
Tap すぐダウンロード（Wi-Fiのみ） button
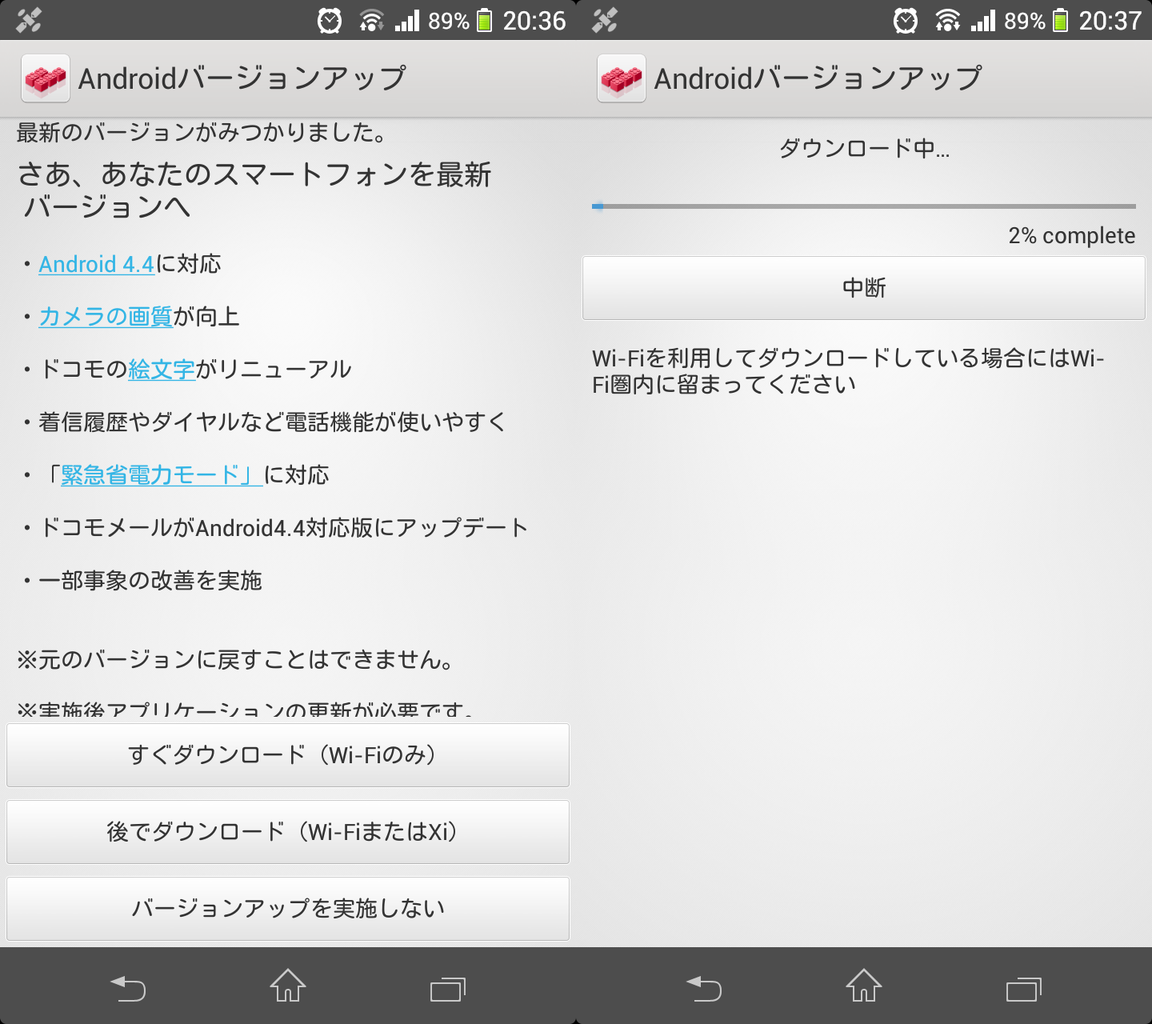coord(288,754)
